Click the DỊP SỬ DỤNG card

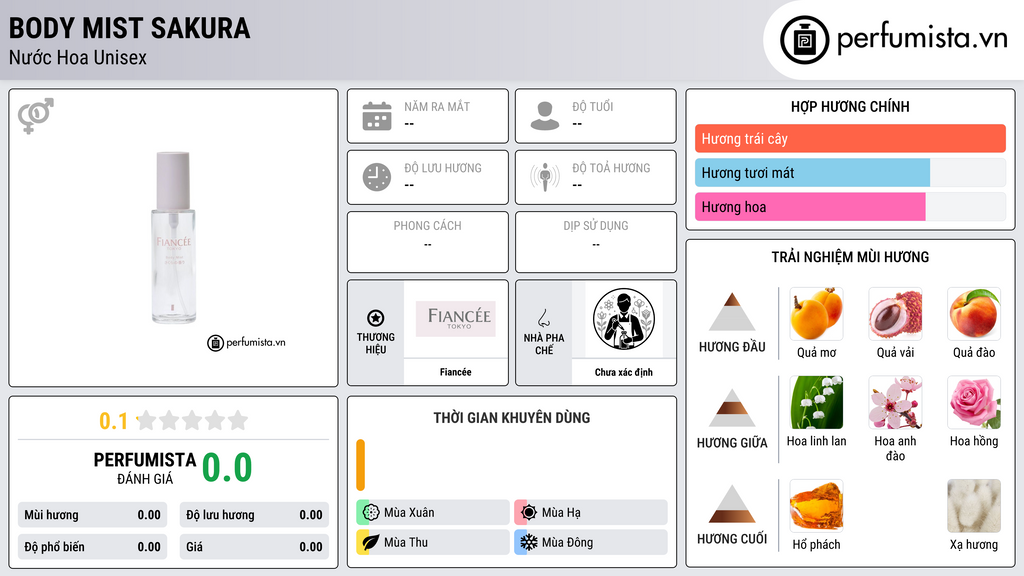tap(596, 242)
